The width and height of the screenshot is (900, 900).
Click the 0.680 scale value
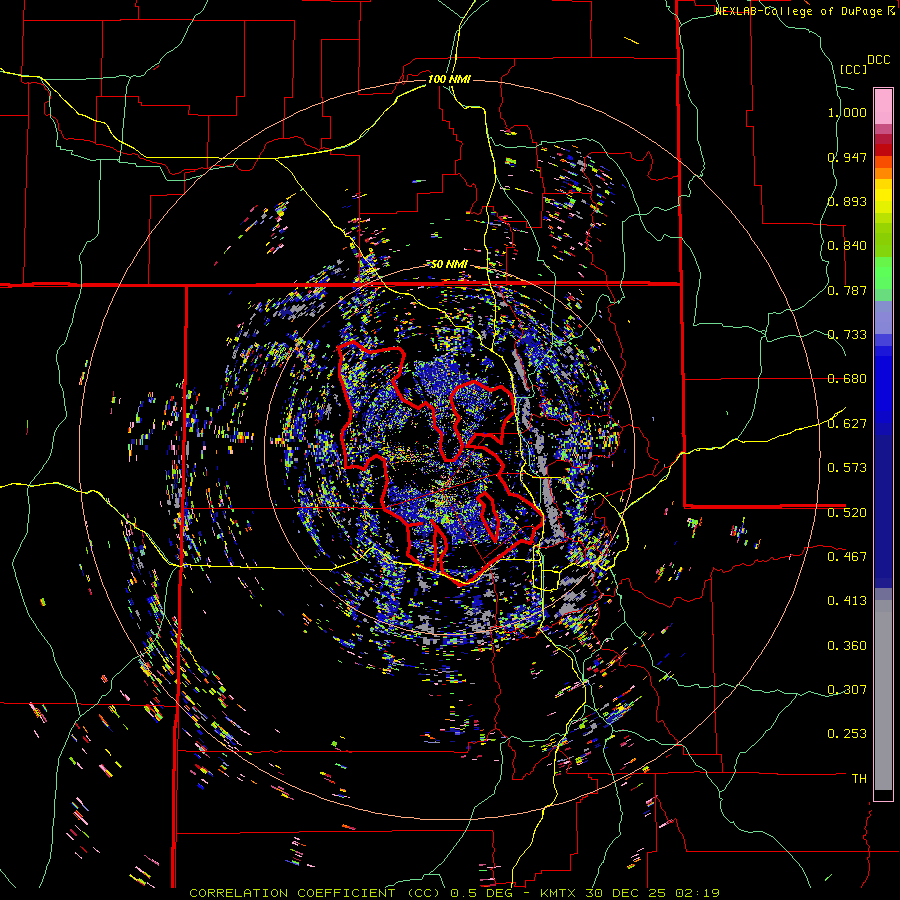(847, 379)
